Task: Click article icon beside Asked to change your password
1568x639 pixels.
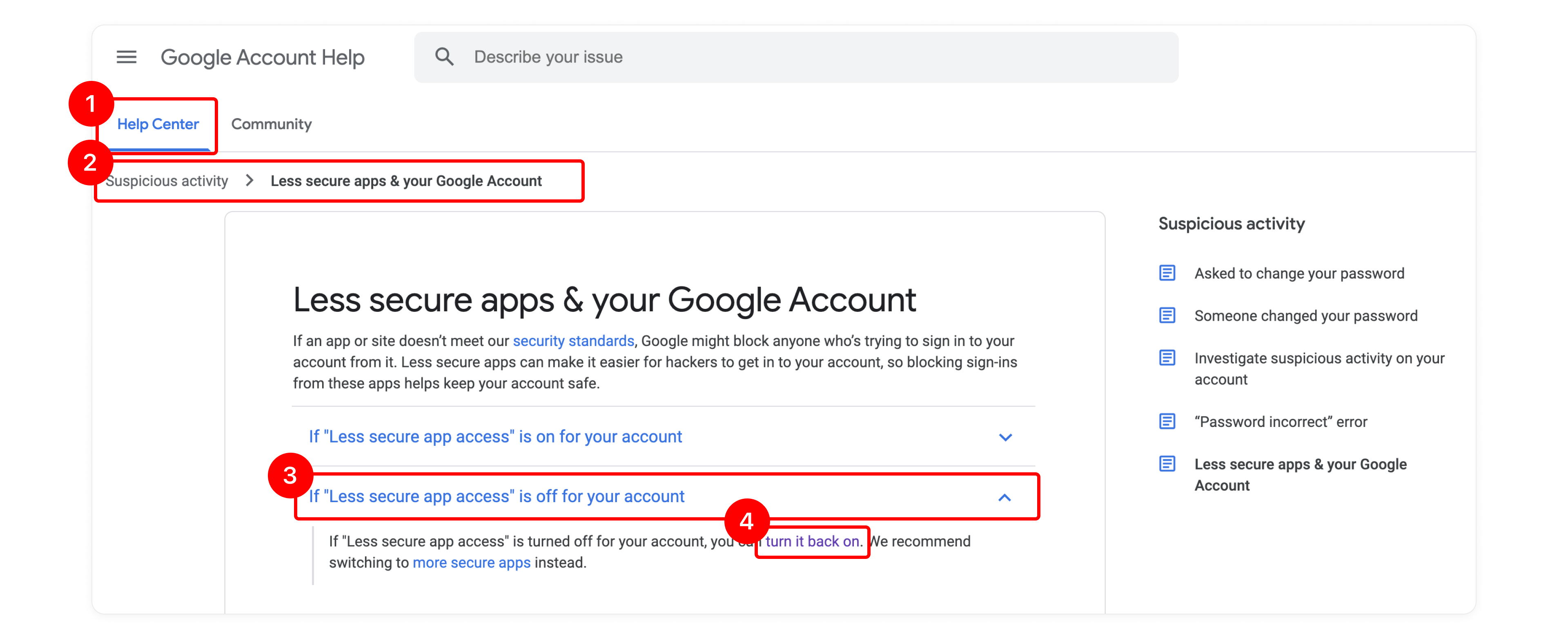Action: pos(1167,273)
